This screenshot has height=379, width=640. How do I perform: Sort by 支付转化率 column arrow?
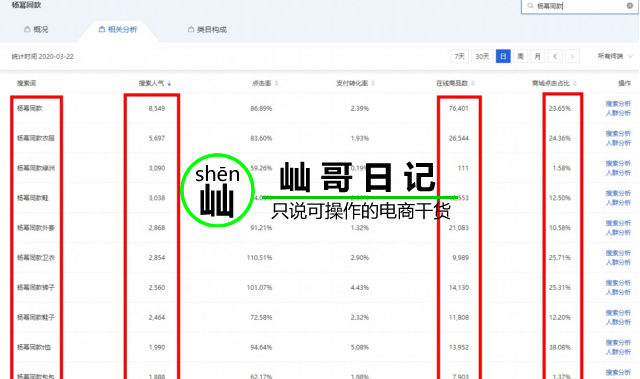coord(373,83)
